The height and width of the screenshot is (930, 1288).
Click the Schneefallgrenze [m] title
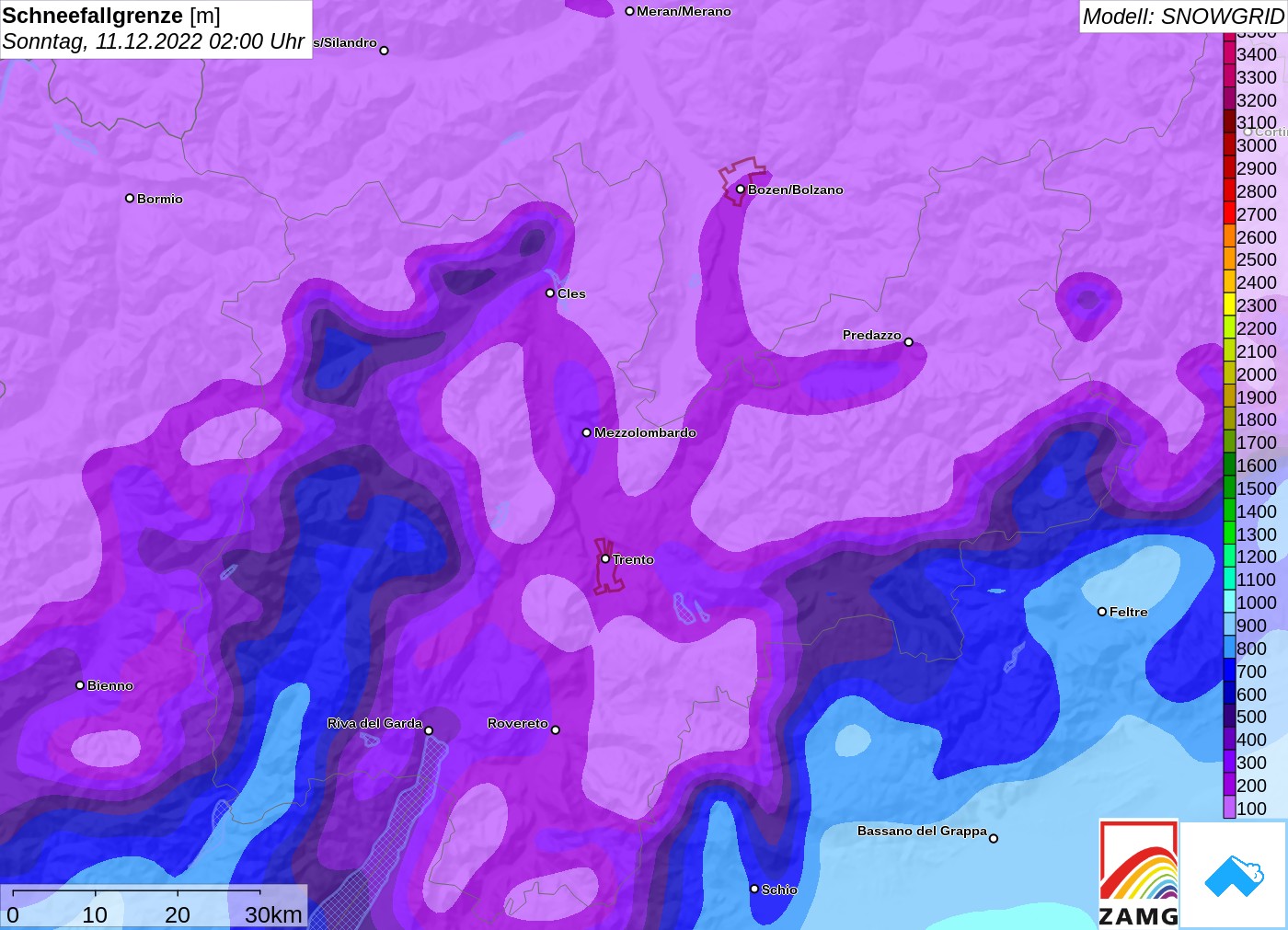[111, 16]
